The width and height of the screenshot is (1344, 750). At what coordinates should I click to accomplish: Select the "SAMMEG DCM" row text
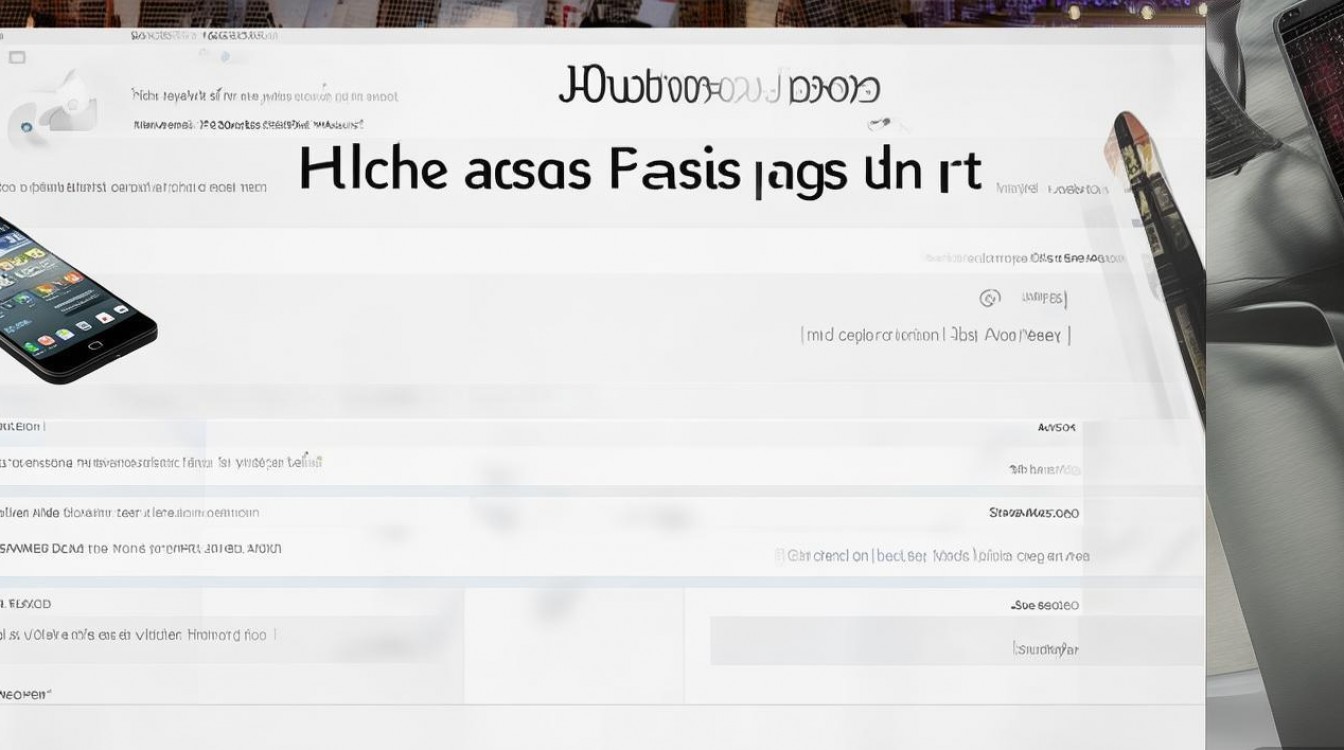click(141, 549)
